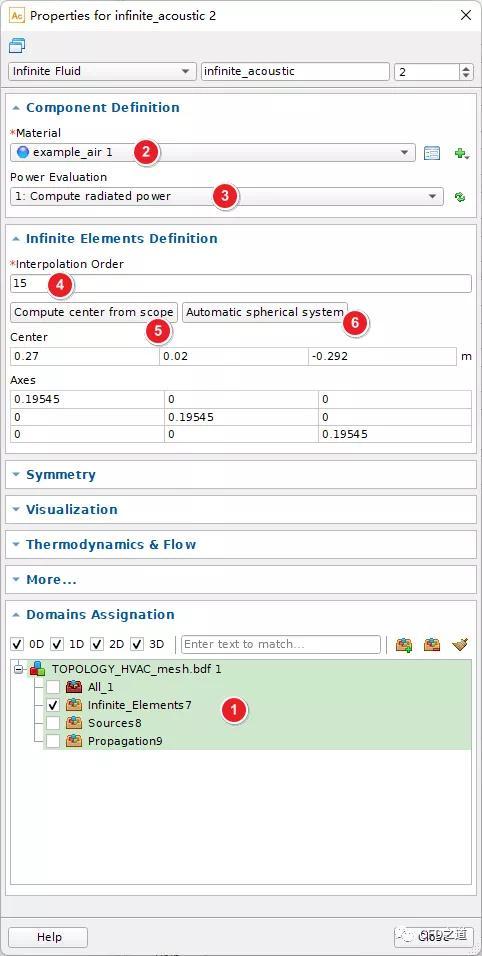Expand the More... section

click(x=15, y=580)
